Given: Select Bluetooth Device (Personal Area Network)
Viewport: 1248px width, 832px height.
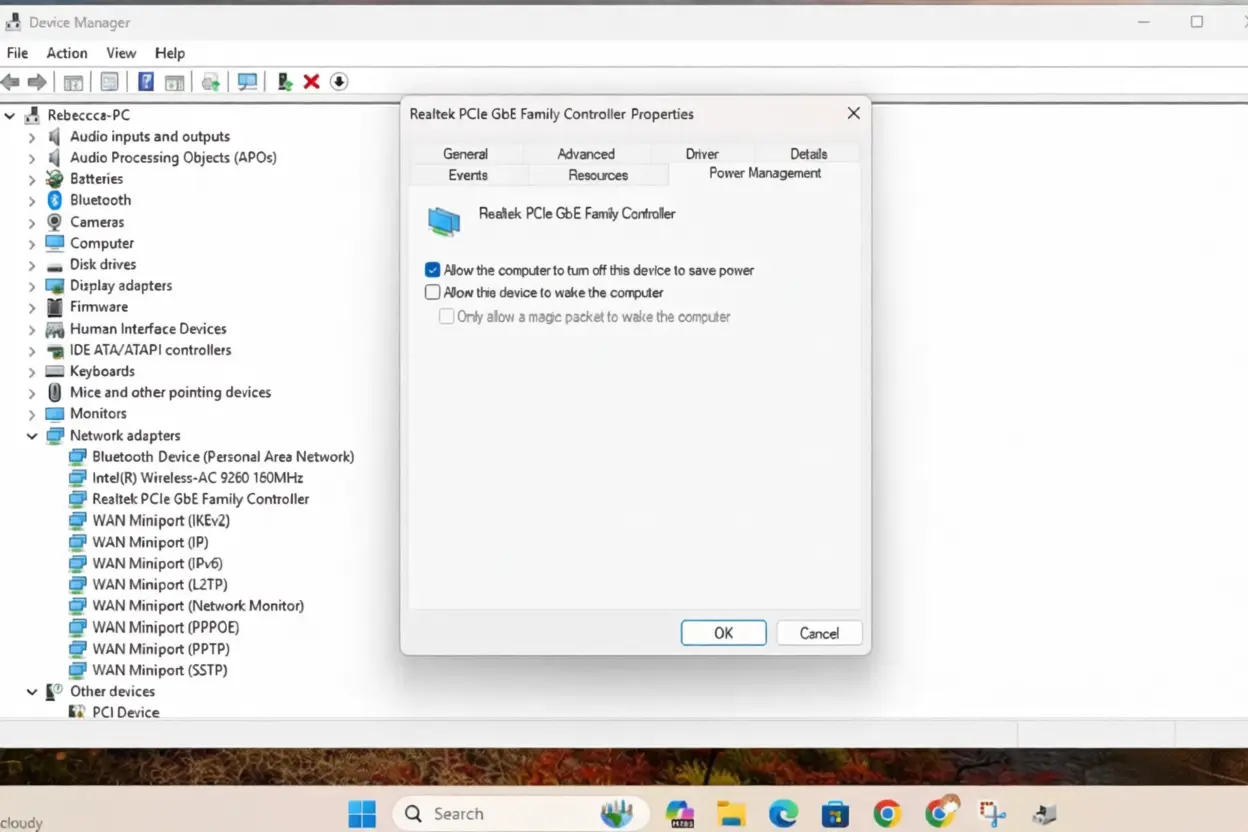Looking at the screenshot, I should pyautogui.click(x=223, y=457).
